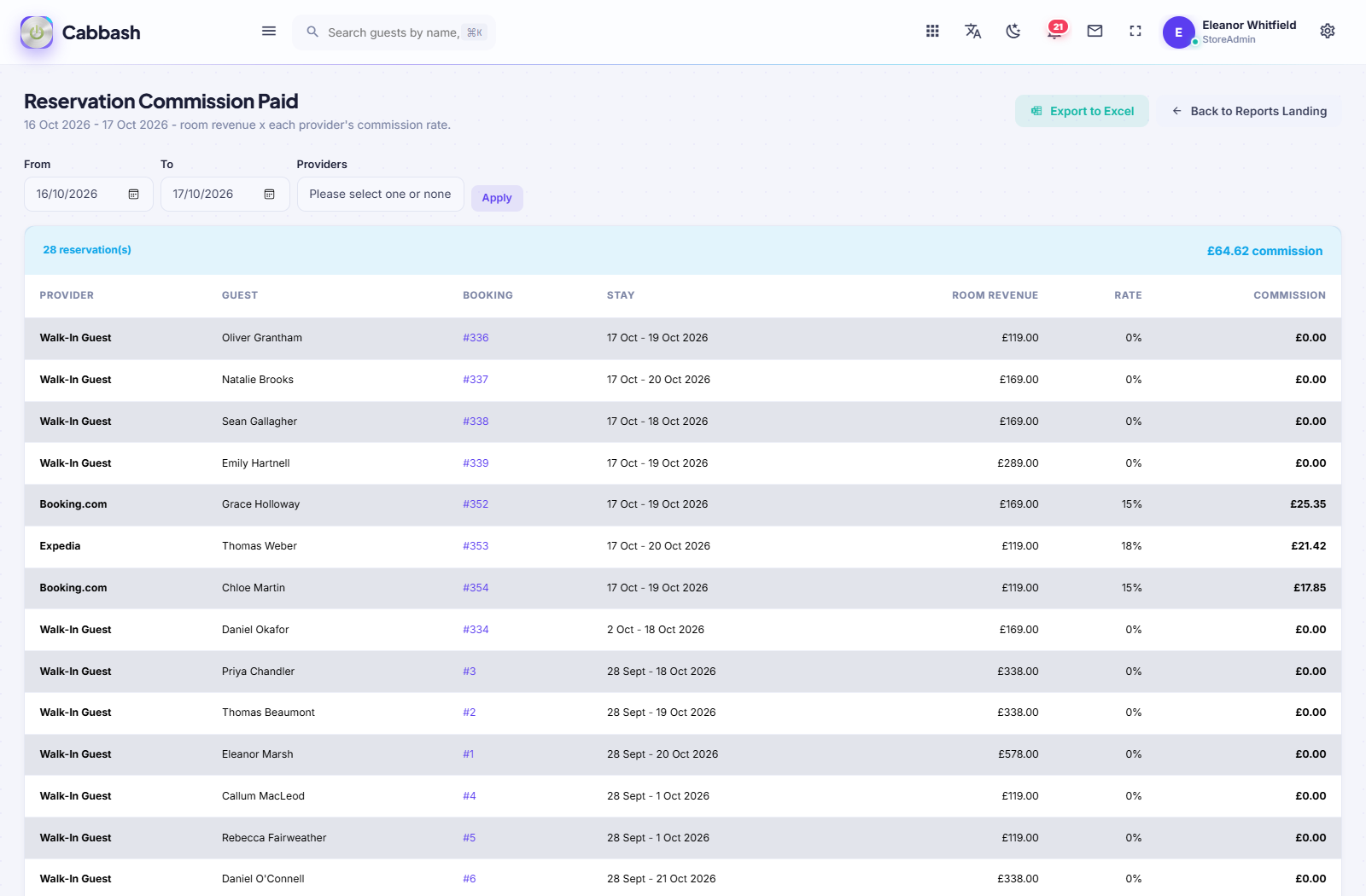Apply the report filters
This screenshot has height=896, width=1366.
pos(497,198)
